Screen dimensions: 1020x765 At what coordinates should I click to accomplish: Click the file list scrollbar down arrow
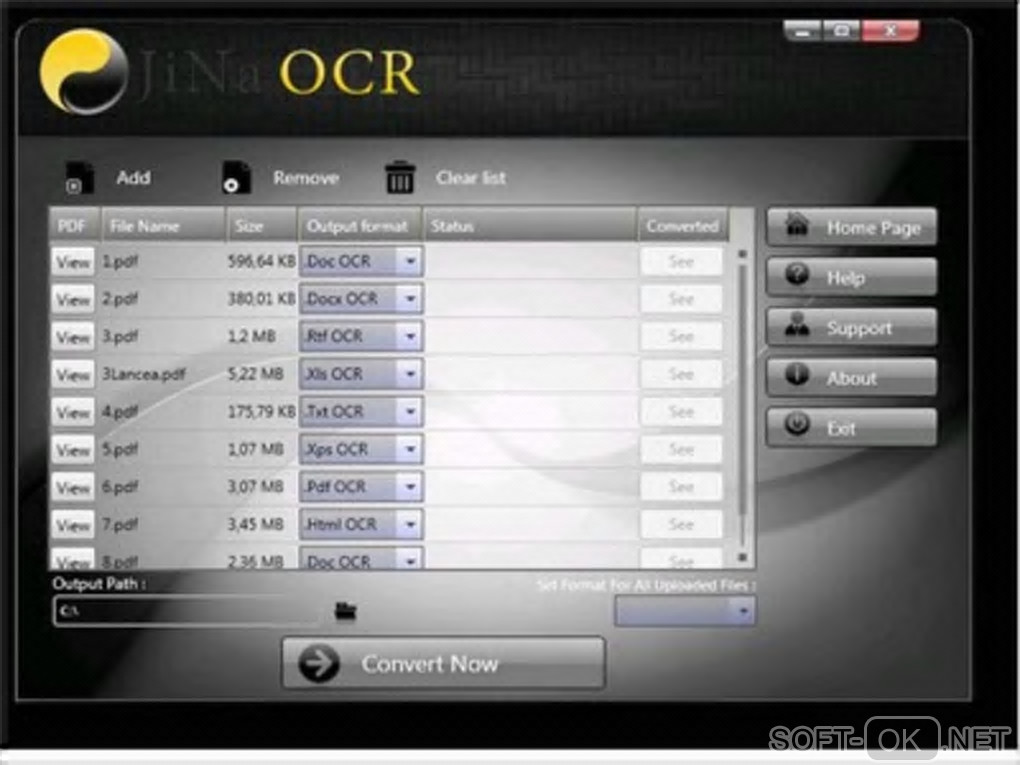point(742,557)
